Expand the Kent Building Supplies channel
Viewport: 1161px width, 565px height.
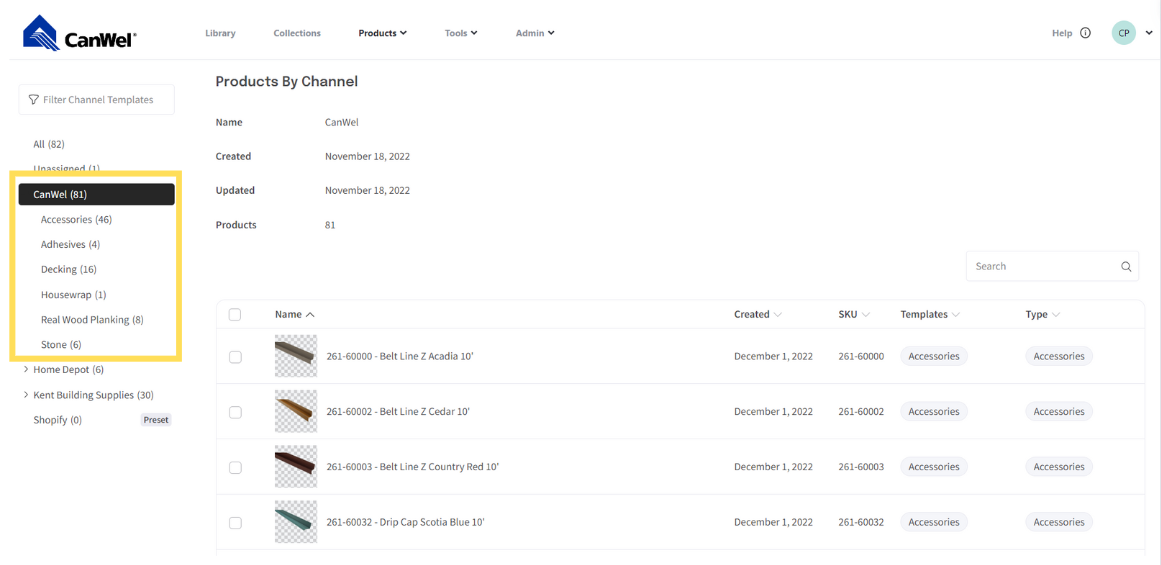(x=26, y=395)
